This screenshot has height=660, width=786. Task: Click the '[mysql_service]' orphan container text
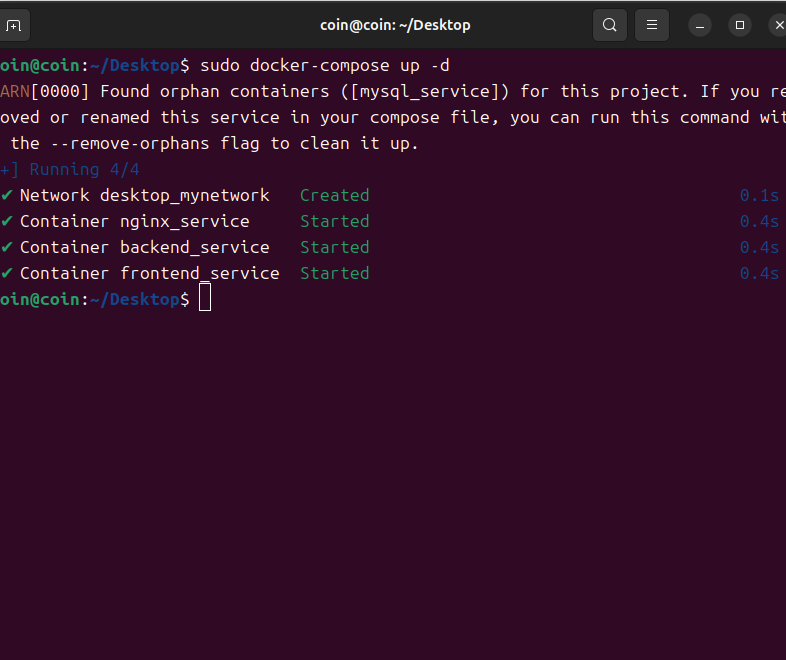pyautogui.click(x=425, y=92)
